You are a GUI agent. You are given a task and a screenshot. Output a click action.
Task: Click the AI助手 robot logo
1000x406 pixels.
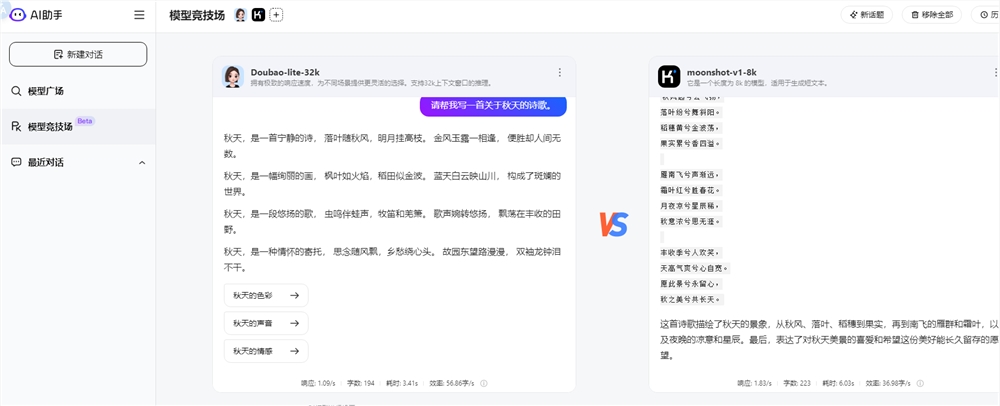click(18, 15)
